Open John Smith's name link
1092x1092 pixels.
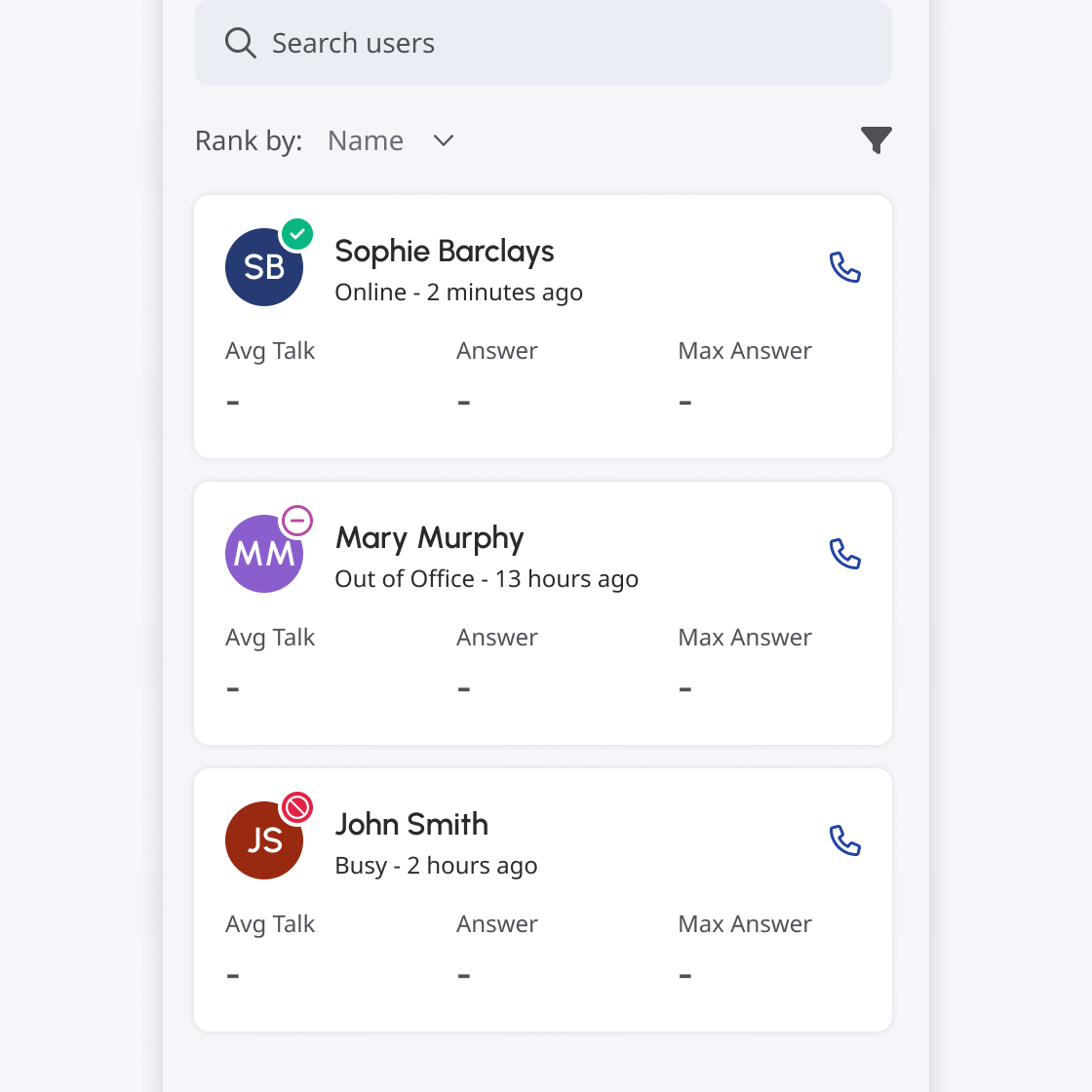tap(411, 825)
